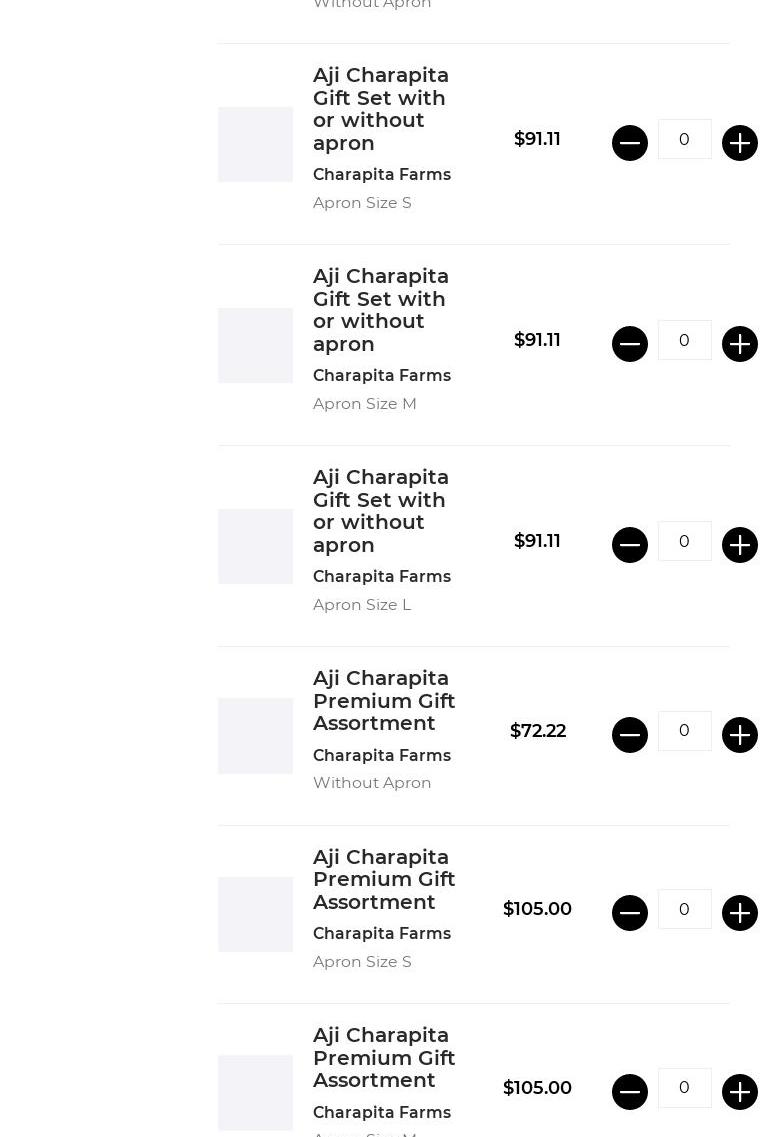The width and height of the screenshot is (770, 1137).
Task: Increase quantity for Gift Set Apron Size L
Action: coord(740,545)
